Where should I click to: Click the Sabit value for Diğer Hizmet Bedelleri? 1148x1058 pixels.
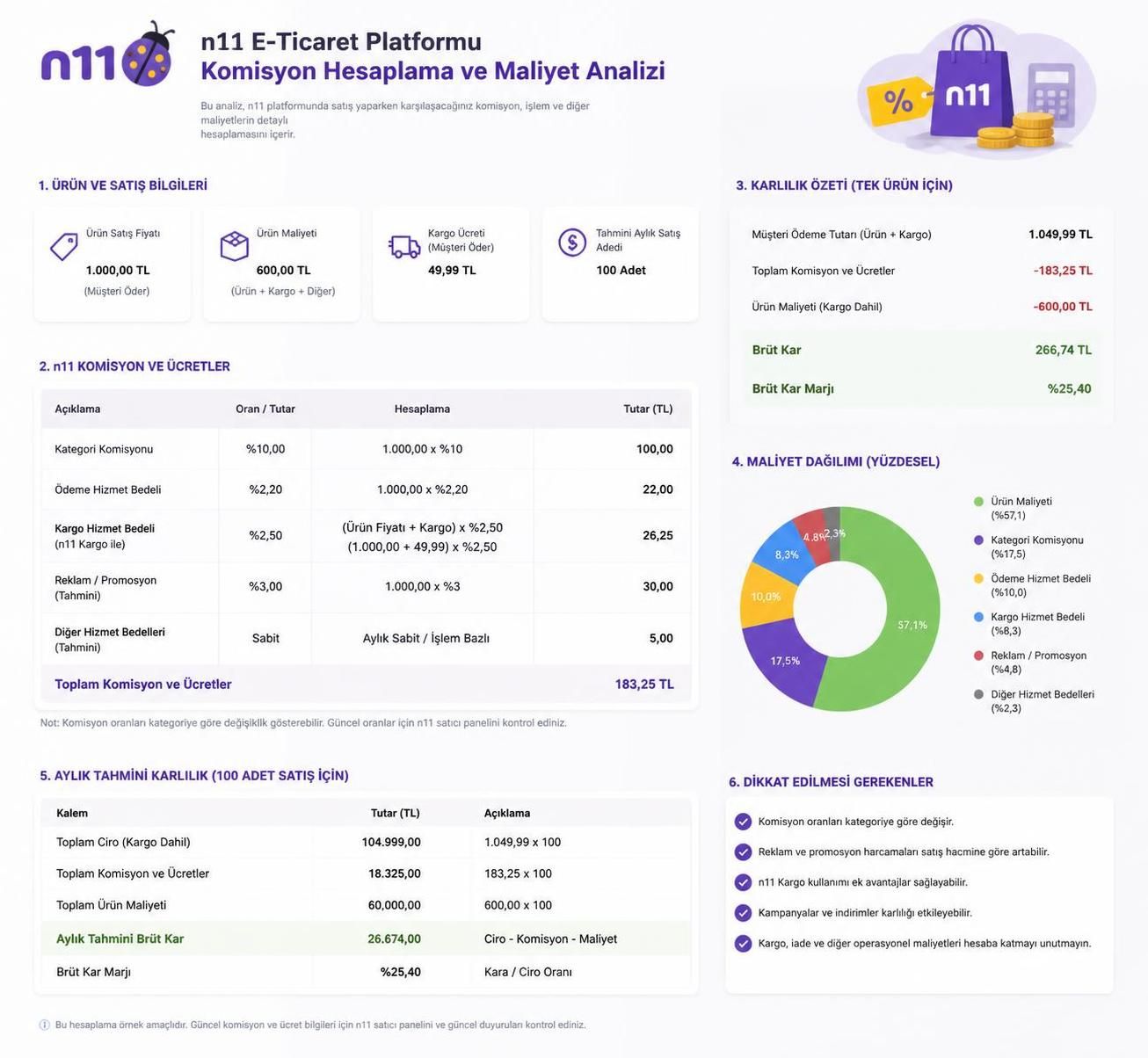[265, 638]
